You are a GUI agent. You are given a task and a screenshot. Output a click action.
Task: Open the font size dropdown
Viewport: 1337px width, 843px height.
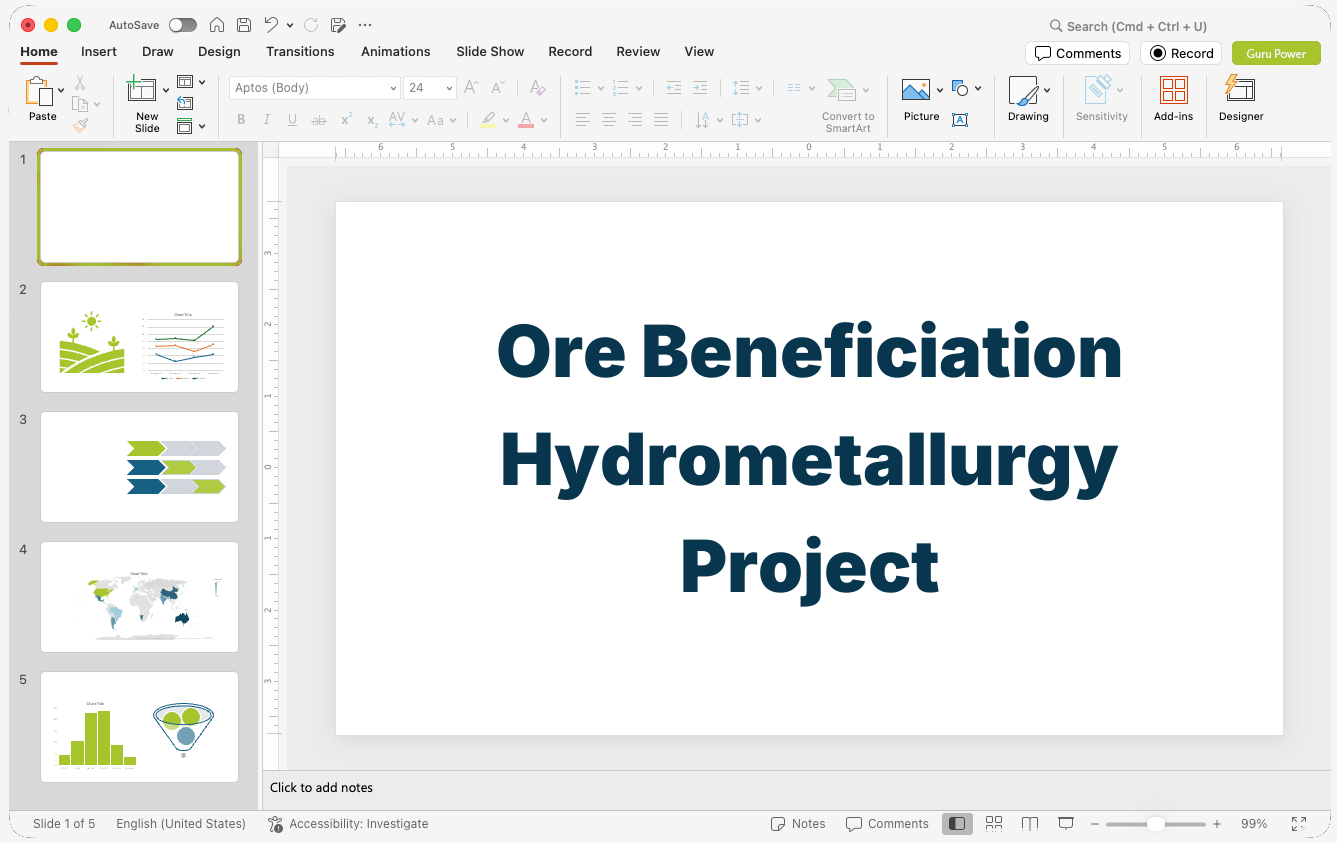pos(450,88)
